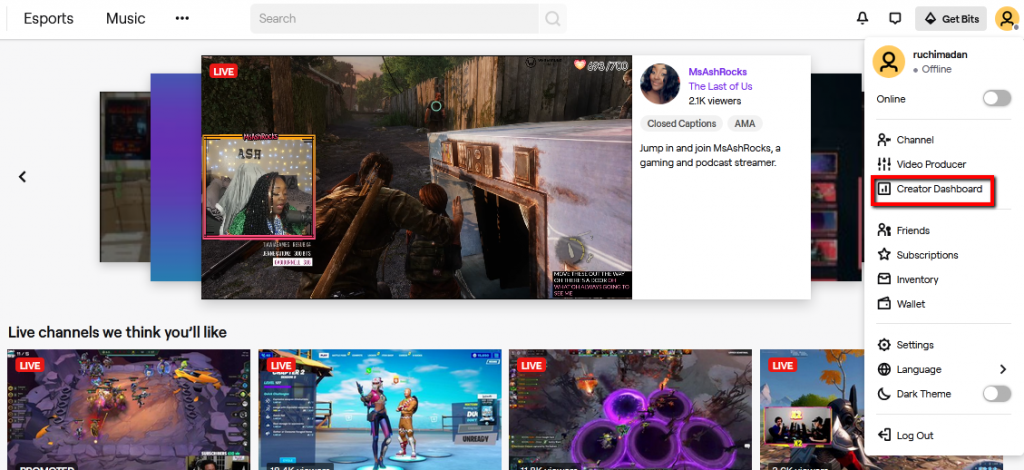1024x470 pixels.
Task: Open the three-dots more menu
Action: (x=181, y=18)
